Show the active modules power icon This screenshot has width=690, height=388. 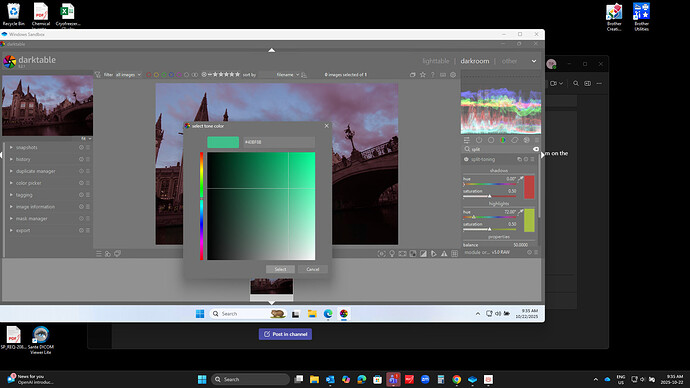click(479, 140)
